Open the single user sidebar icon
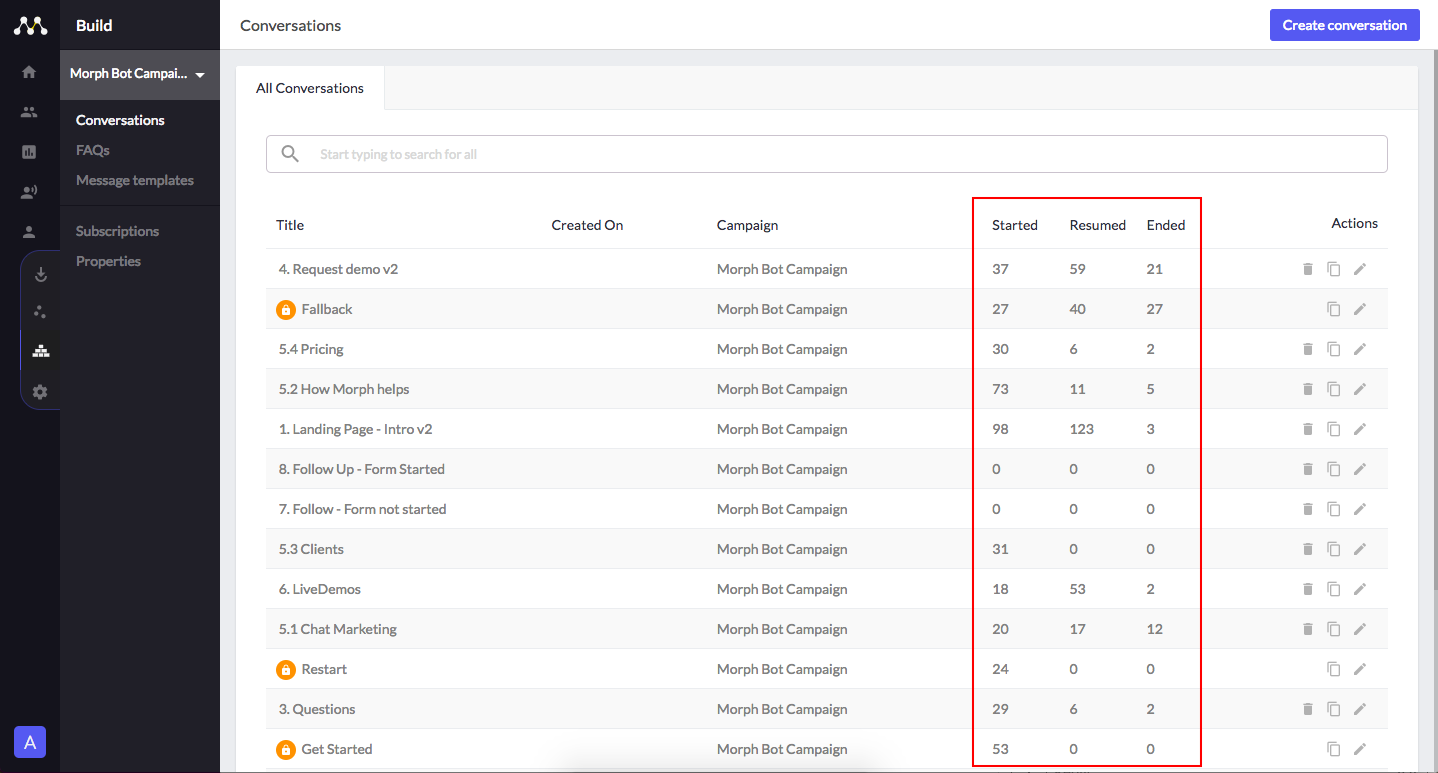 point(29,232)
